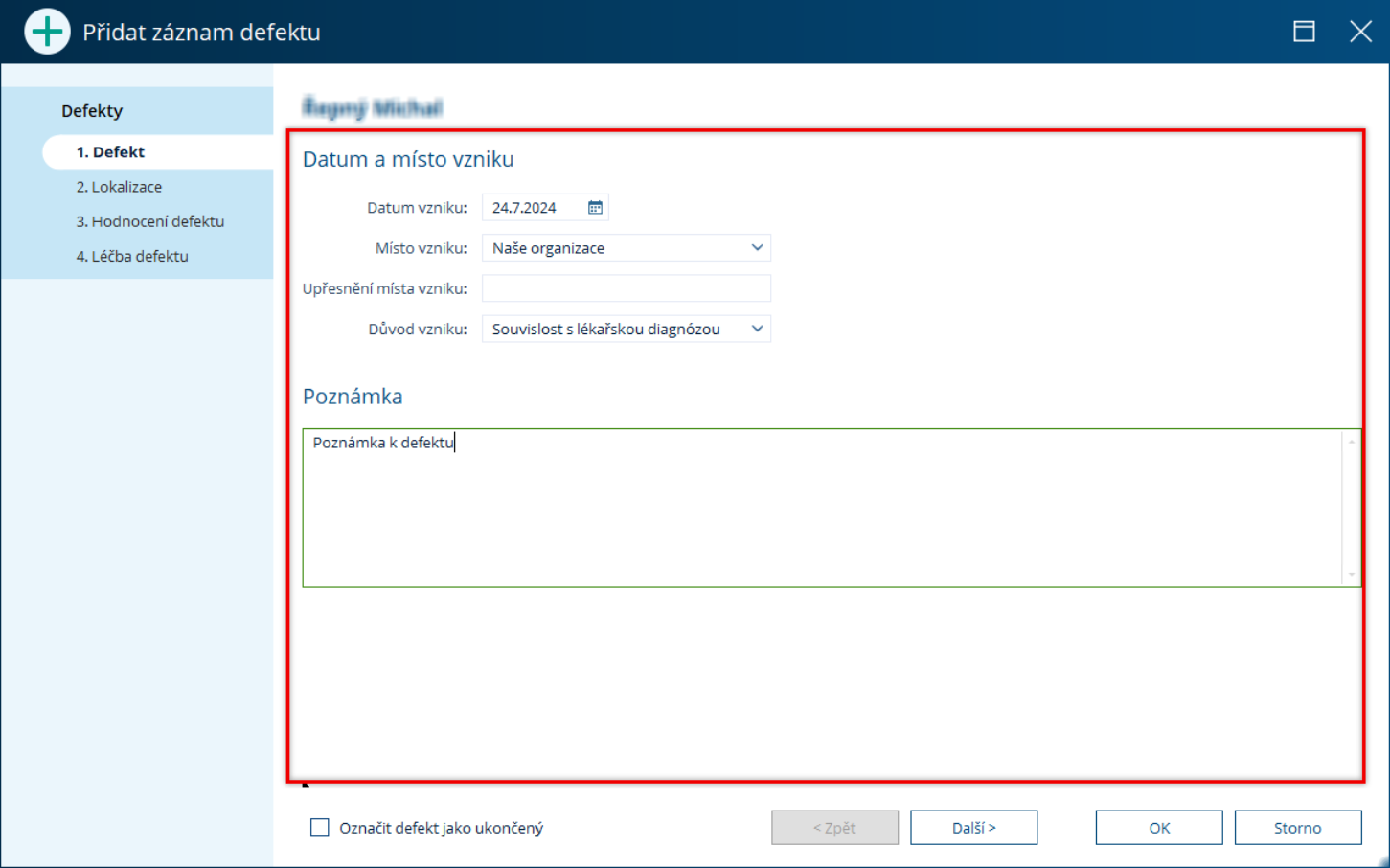Click the Poznámka scrollbar down arrow
The image size is (1390, 868).
[x=1352, y=575]
